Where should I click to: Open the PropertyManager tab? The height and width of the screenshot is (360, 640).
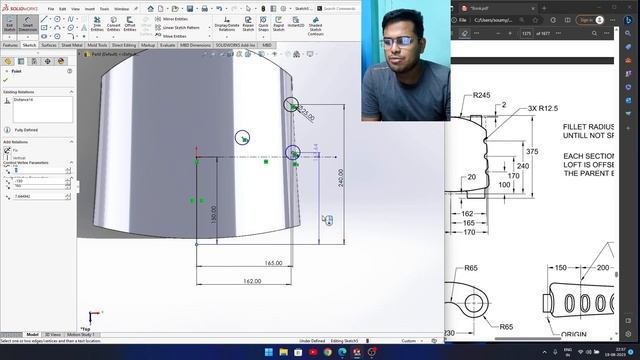21,61
